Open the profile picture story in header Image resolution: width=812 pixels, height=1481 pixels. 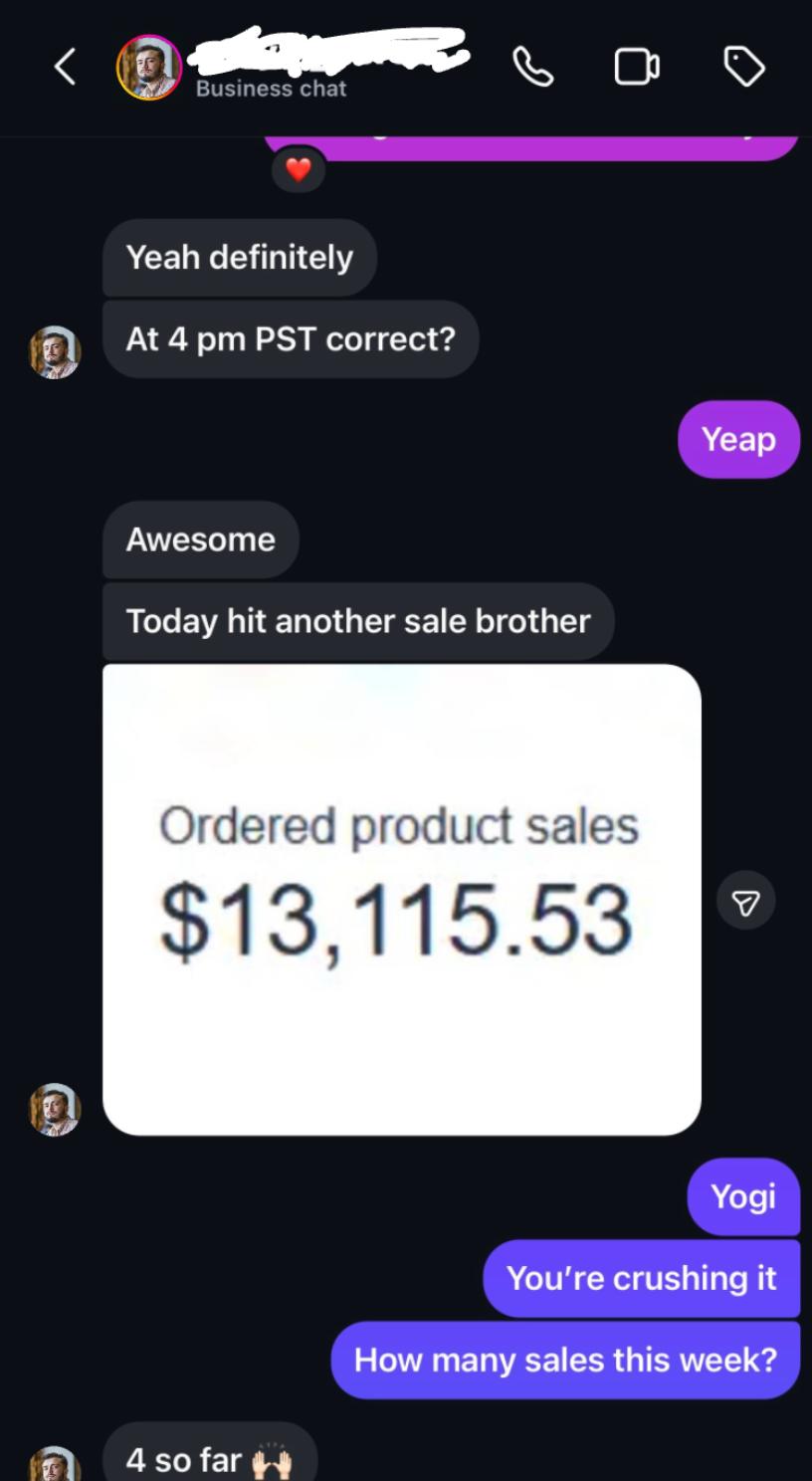click(x=149, y=68)
